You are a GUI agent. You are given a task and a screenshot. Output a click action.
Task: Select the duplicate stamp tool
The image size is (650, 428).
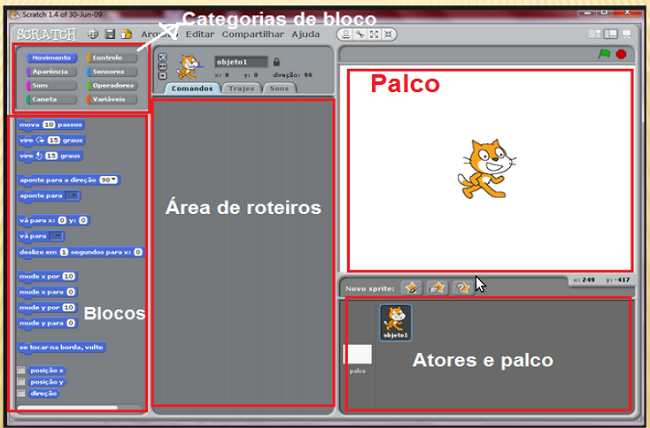click(346, 34)
